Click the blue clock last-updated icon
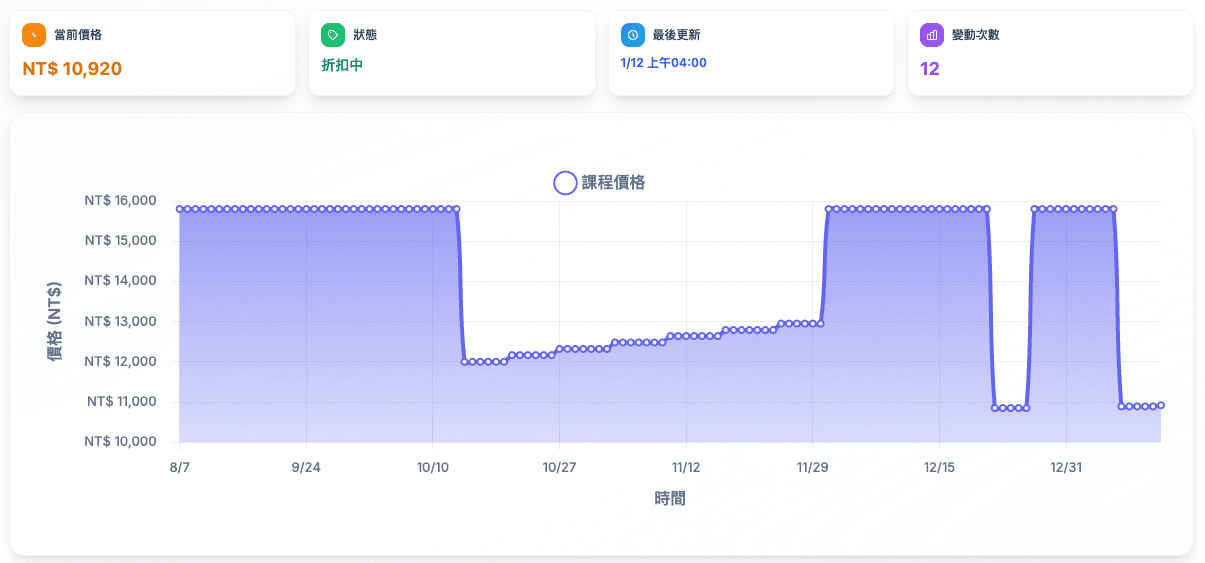 click(633, 35)
